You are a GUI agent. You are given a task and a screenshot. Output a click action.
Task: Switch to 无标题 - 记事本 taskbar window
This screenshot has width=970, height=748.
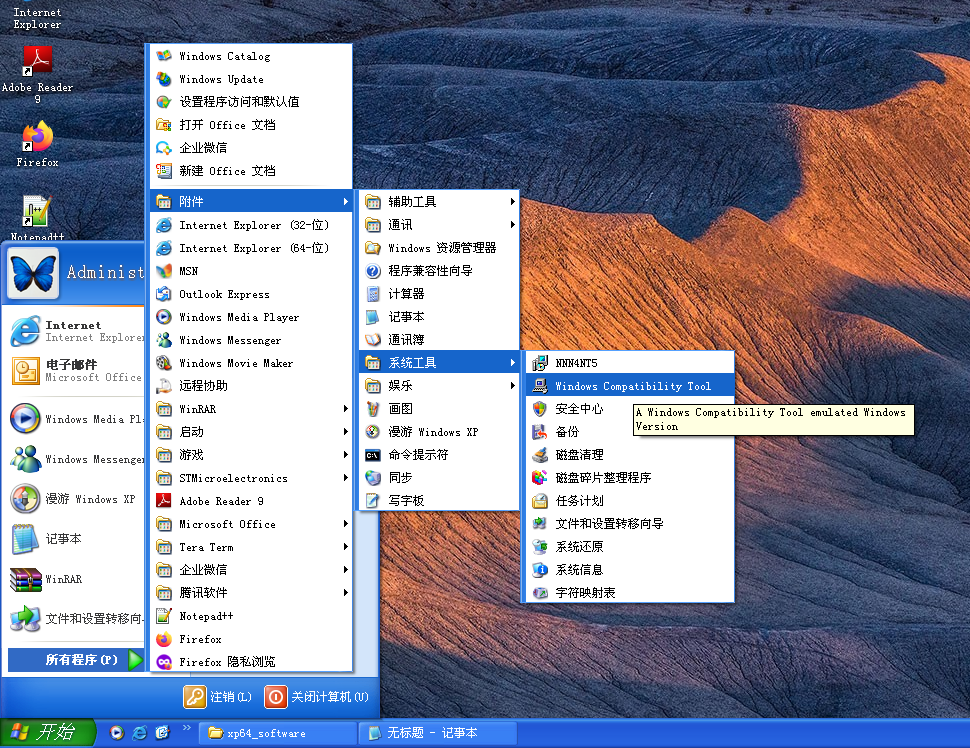[x=438, y=733]
